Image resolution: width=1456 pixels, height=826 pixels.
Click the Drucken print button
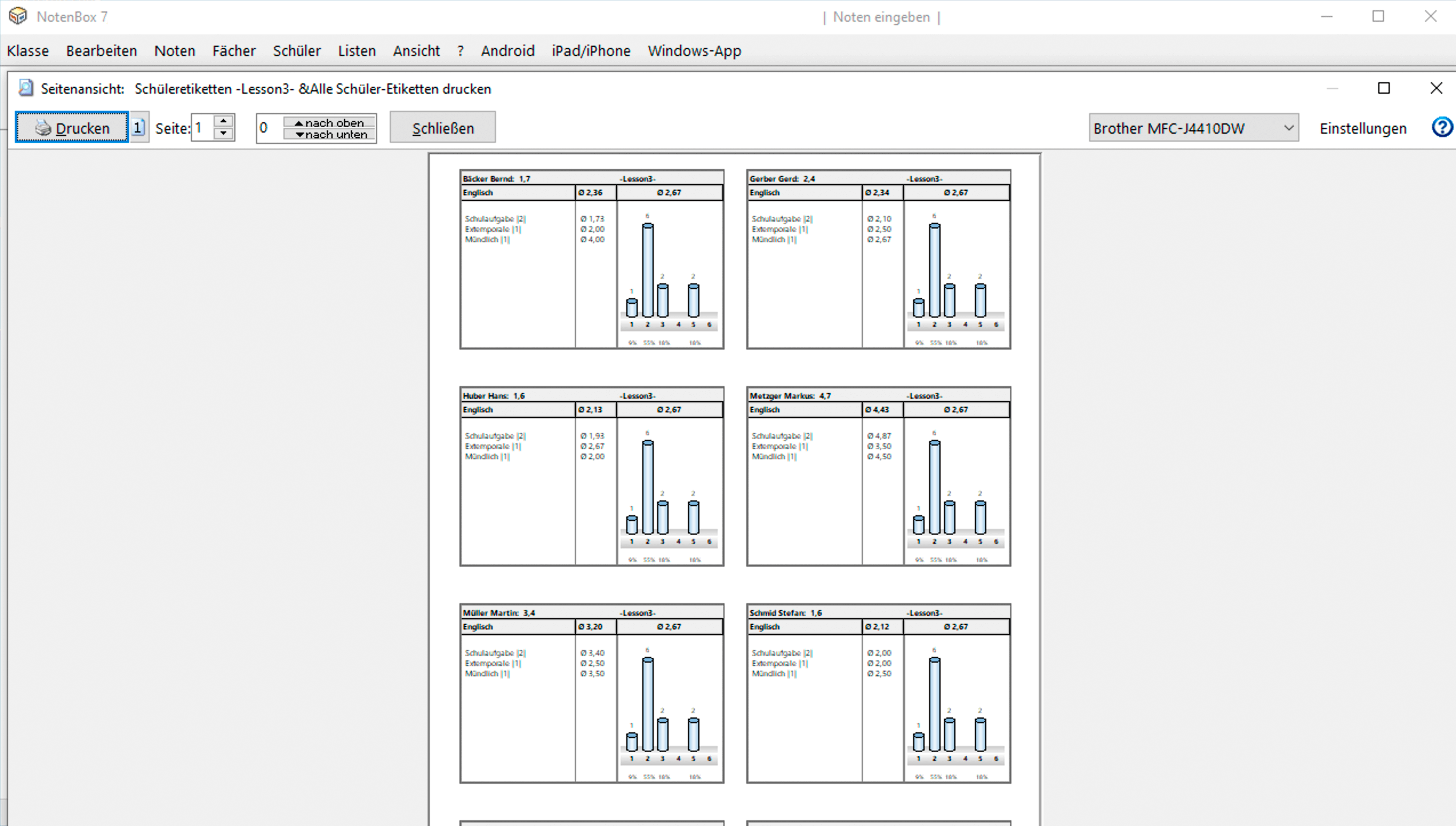tap(71, 127)
